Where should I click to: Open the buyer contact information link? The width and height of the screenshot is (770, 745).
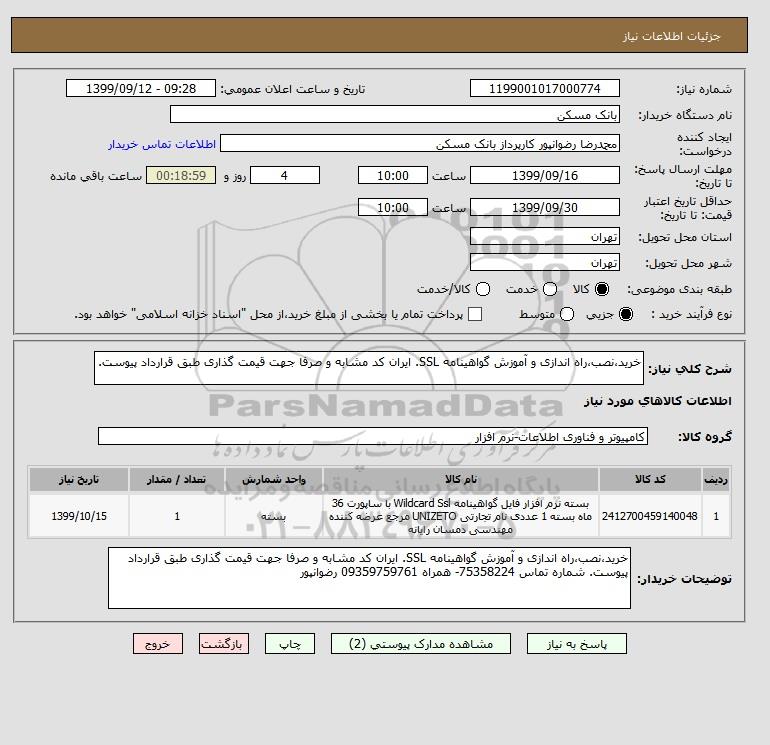[162, 144]
